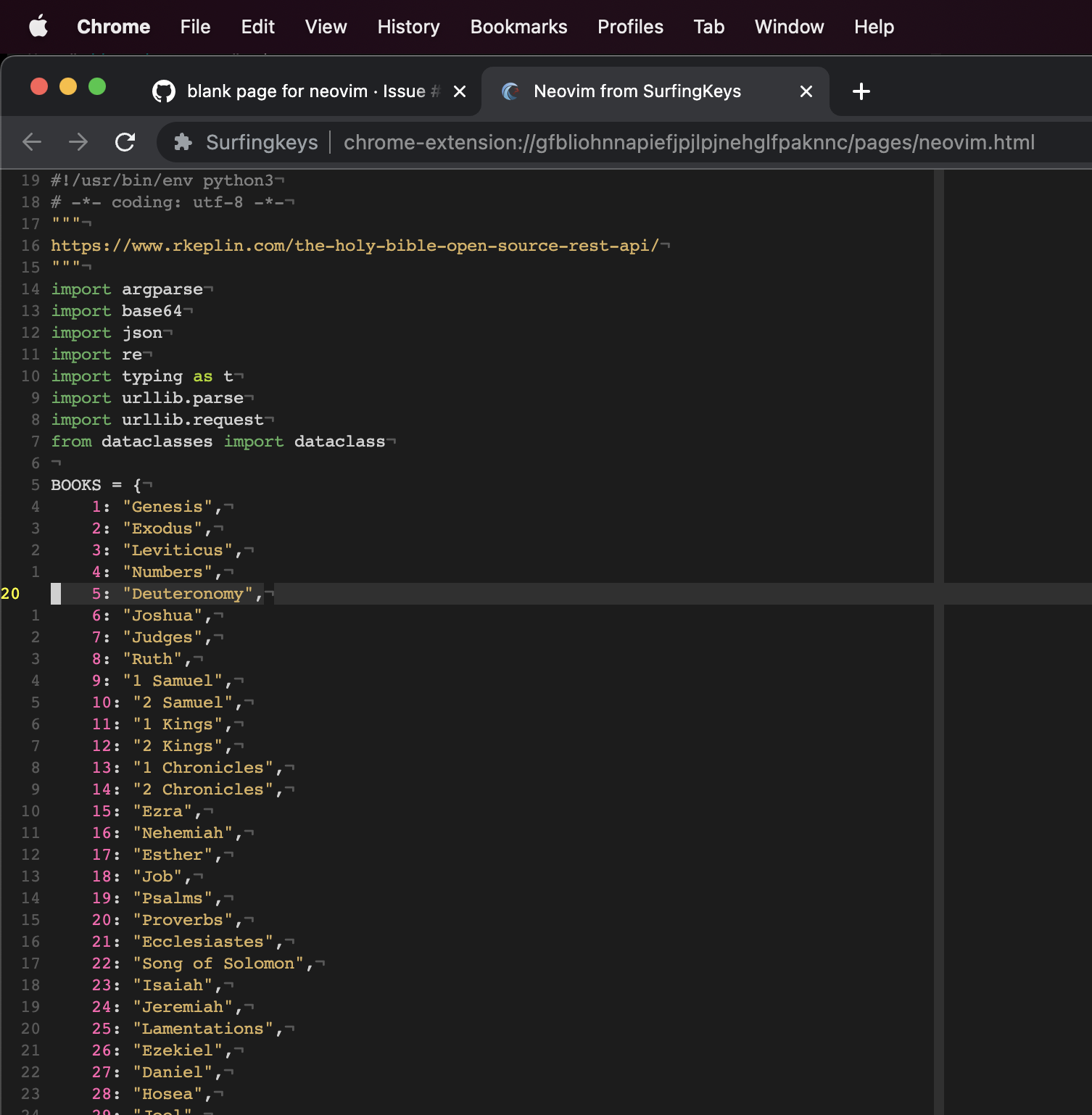The width and height of the screenshot is (1092, 1115).
Task: Click the highlighted 'Deuteronomy' line in the editor
Action: click(x=190, y=593)
